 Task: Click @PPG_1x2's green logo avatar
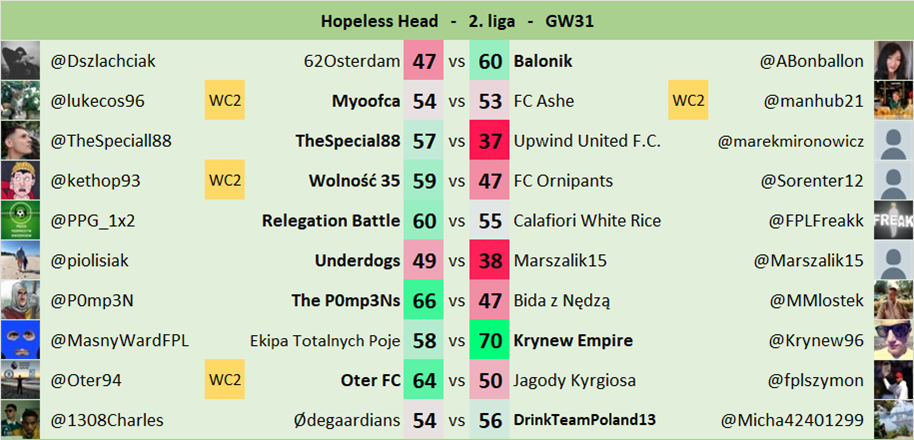[x=20, y=220]
